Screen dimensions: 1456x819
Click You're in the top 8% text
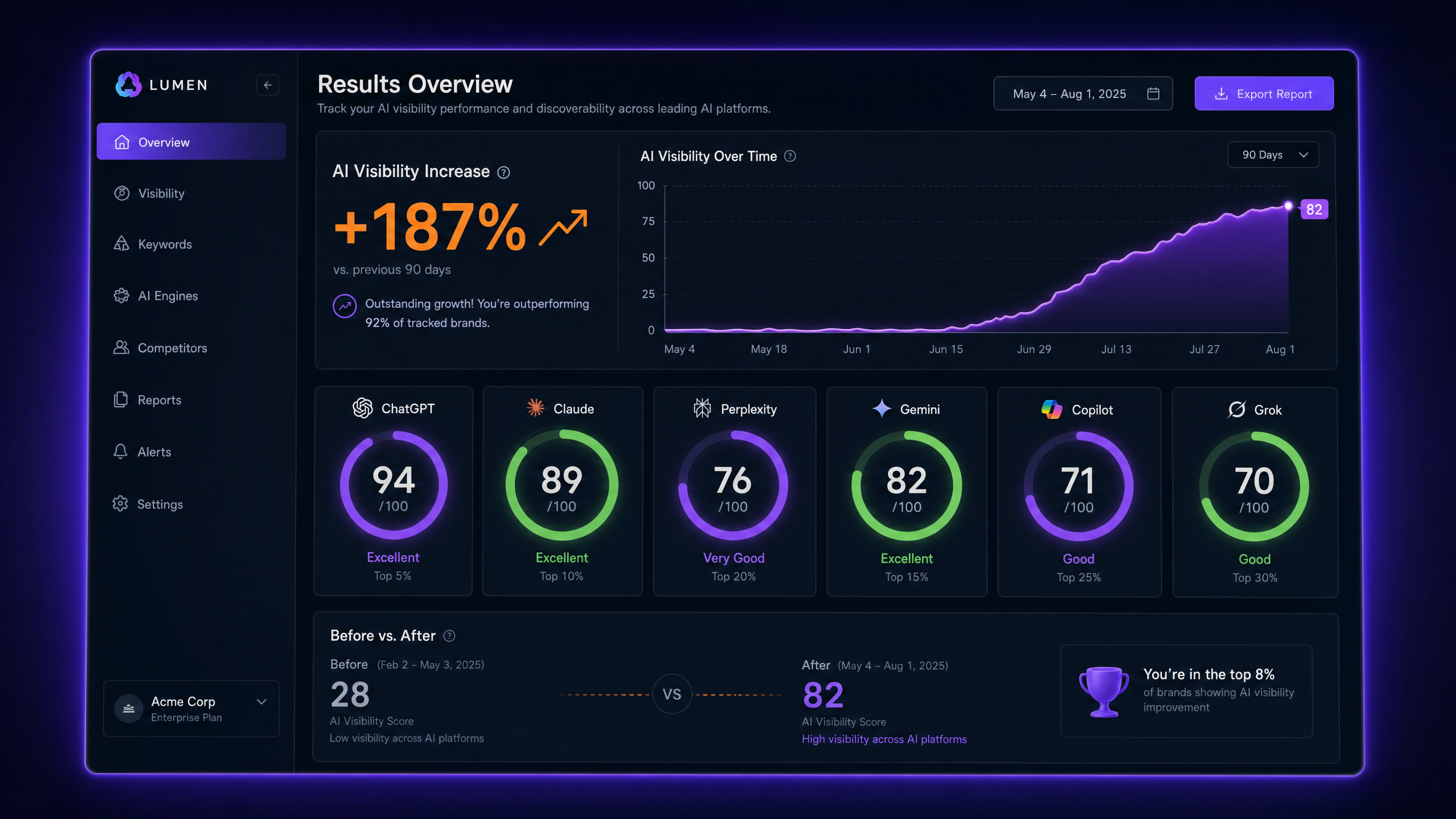(x=1209, y=674)
